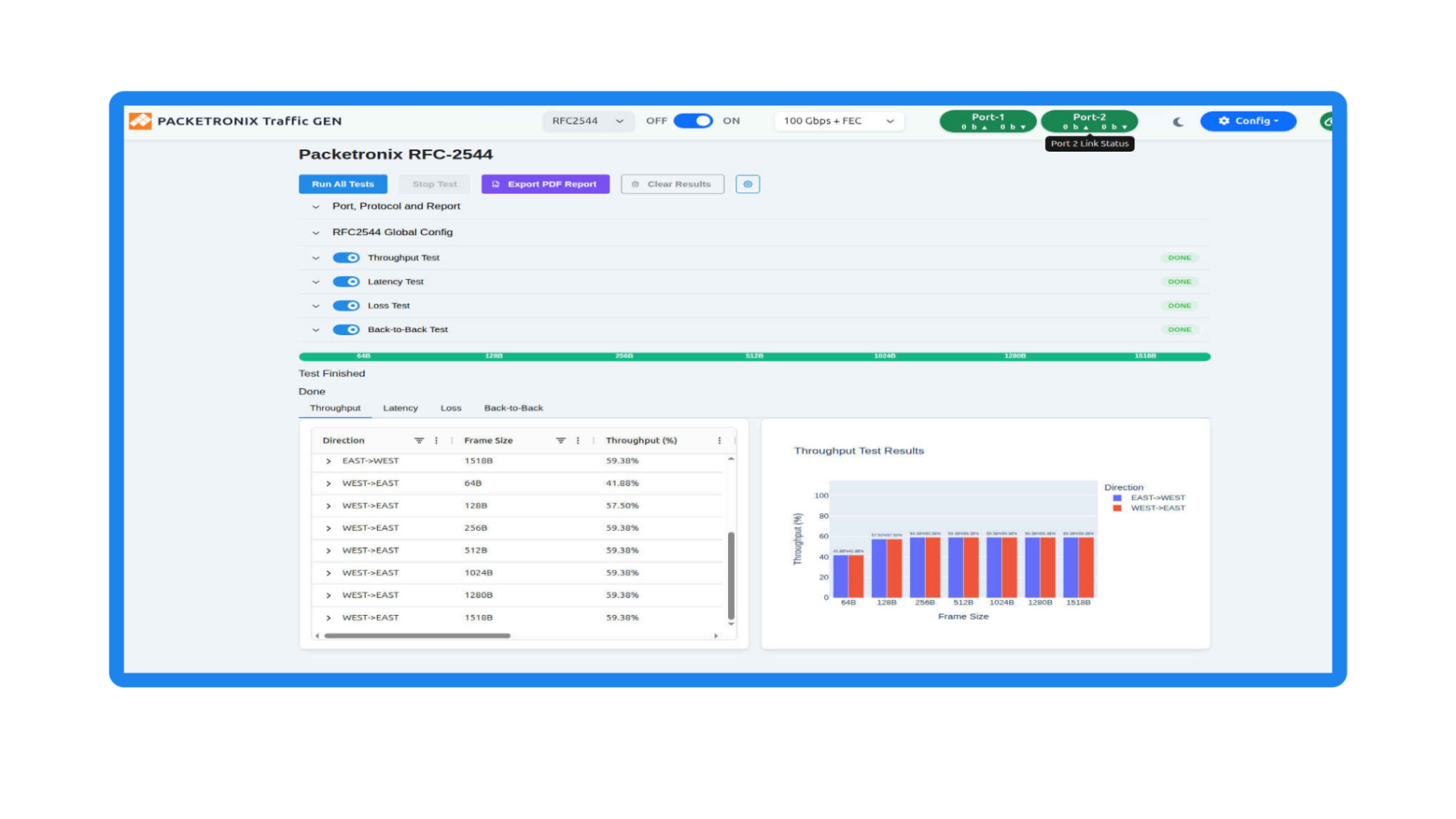Click the Stop Test button
This screenshot has width=1456, height=819.
point(435,184)
